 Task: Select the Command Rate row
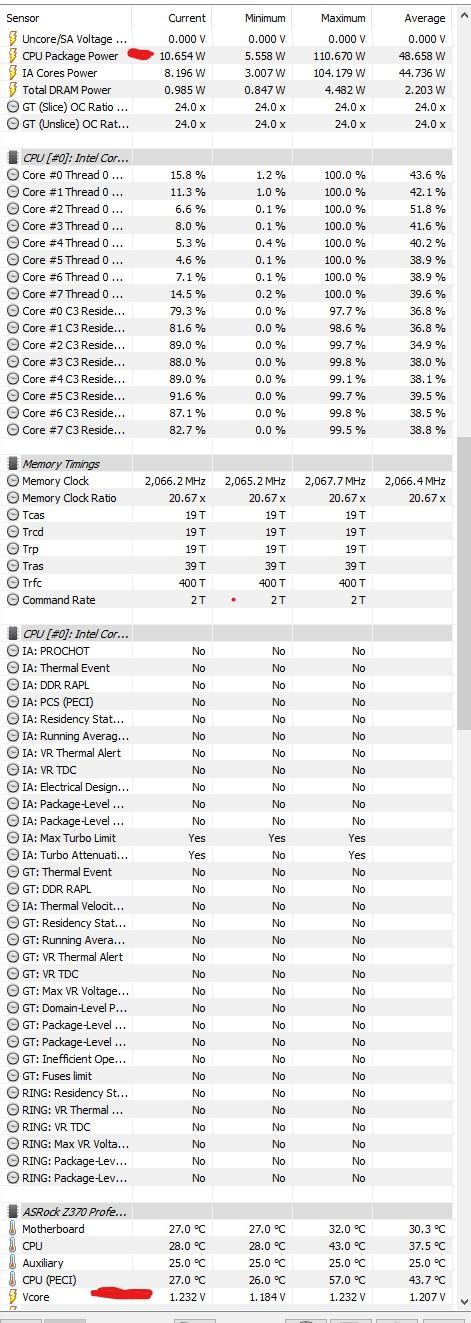click(226, 600)
